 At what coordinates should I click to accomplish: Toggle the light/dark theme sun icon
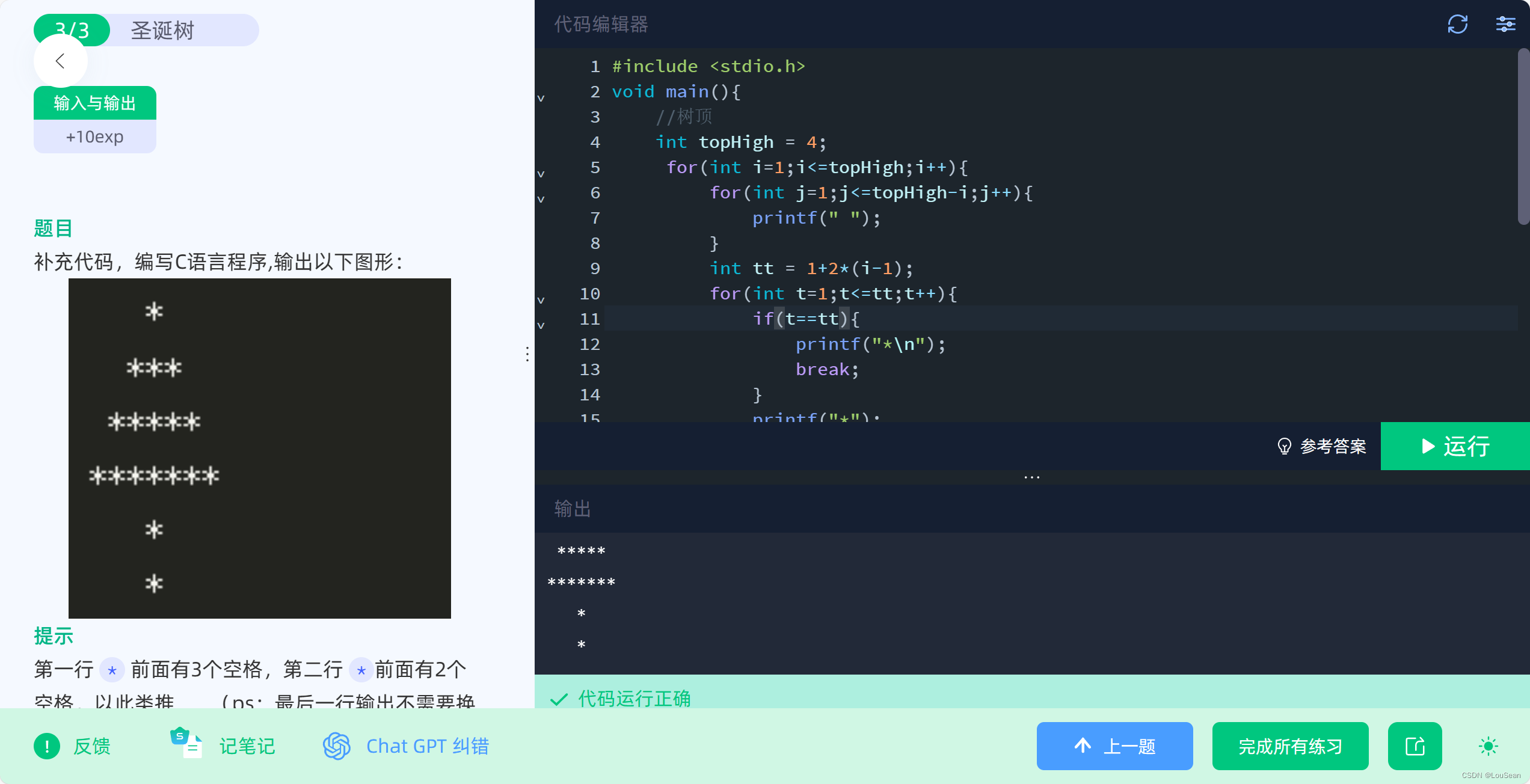click(x=1489, y=746)
